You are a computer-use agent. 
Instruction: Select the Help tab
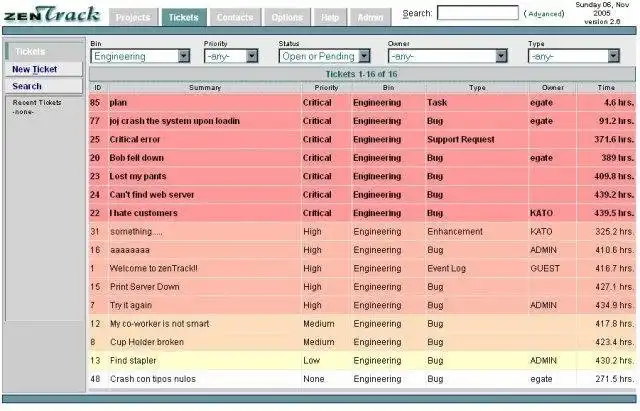330,18
